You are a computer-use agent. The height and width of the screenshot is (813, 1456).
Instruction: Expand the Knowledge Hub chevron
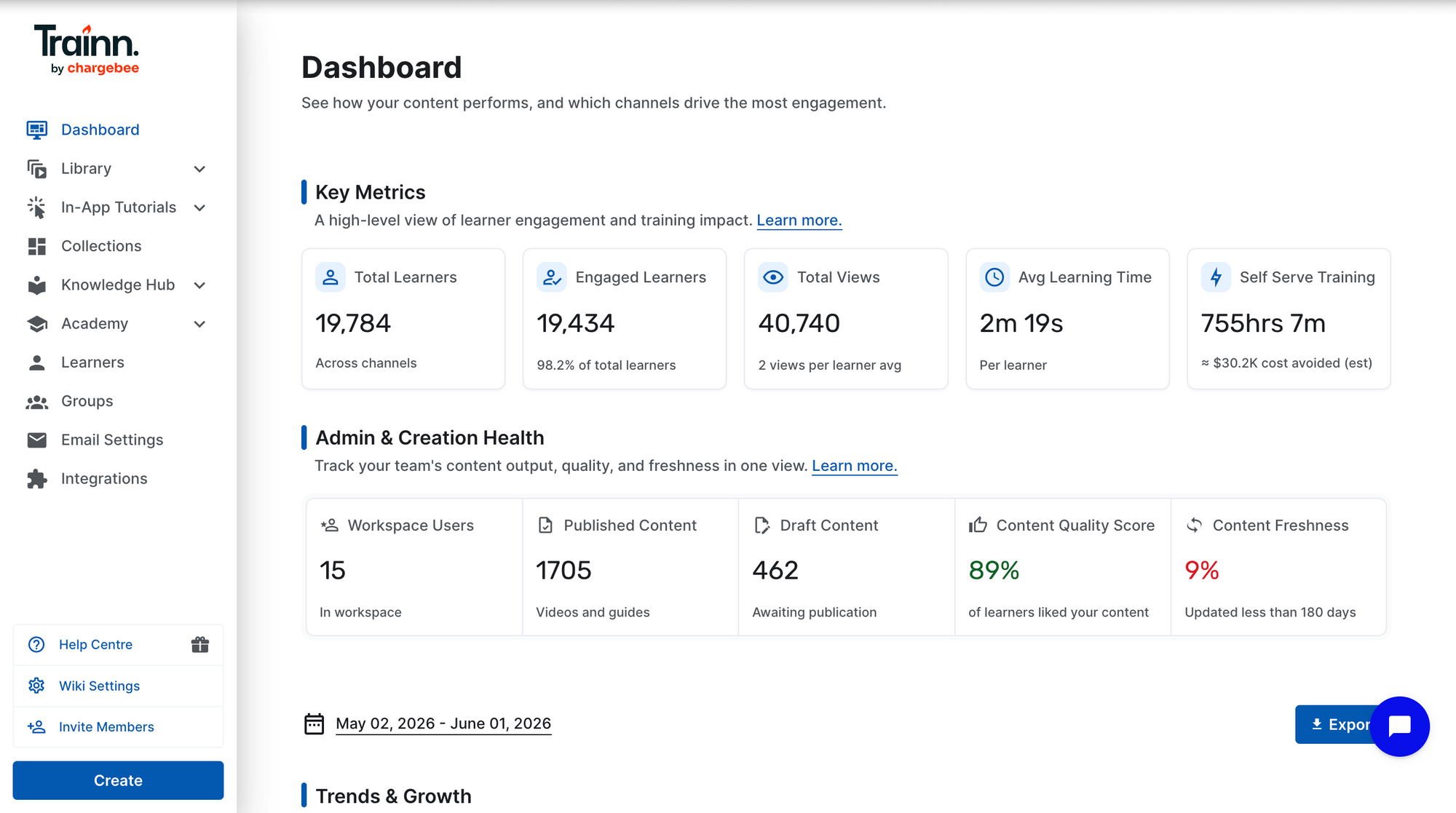[200, 285]
